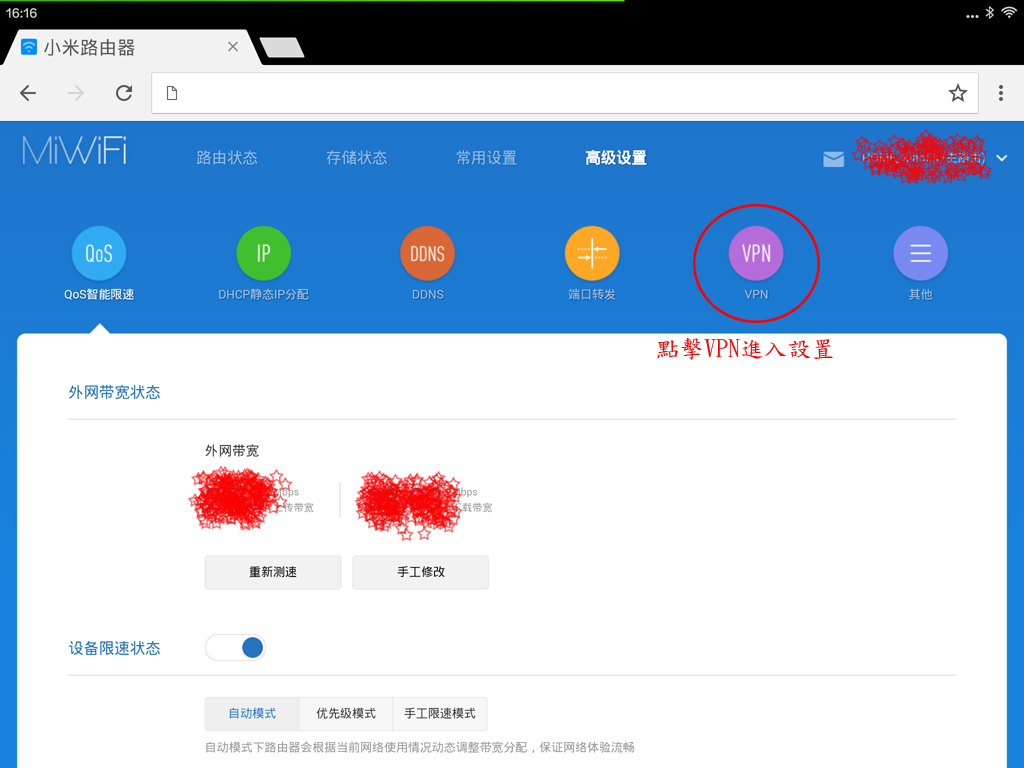Click the 手工修改 button

pyautogui.click(x=421, y=572)
